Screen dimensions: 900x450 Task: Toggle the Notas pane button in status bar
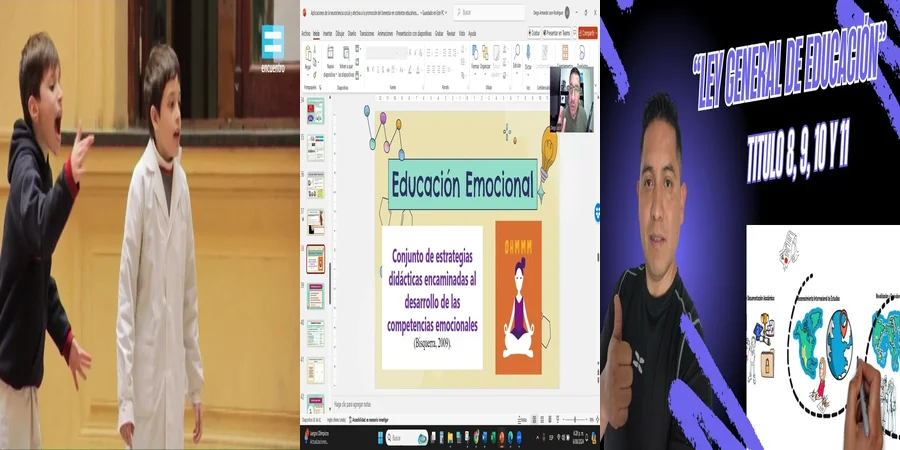tap(522, 420)
